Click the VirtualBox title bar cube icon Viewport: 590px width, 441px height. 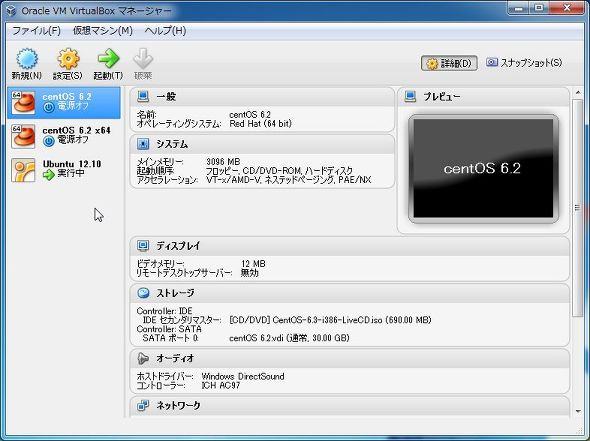(11, 11)
